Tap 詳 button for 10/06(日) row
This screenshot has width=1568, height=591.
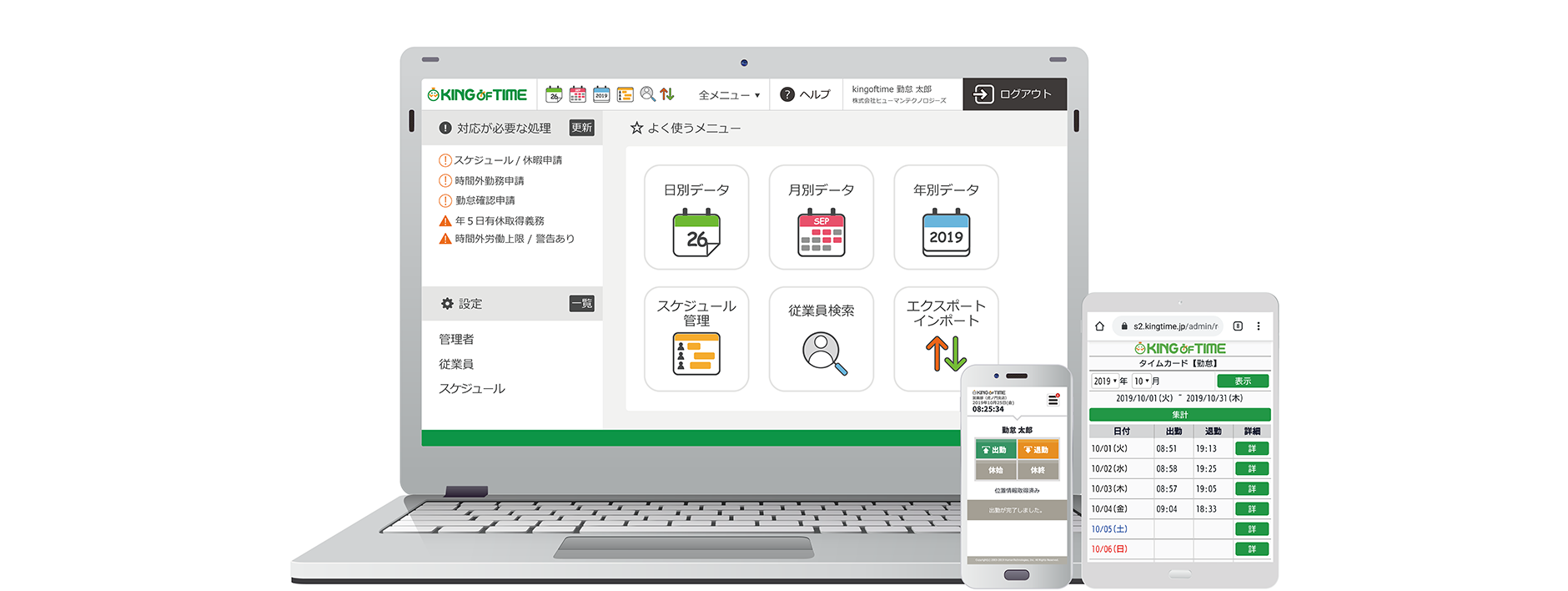point(1252,549)
